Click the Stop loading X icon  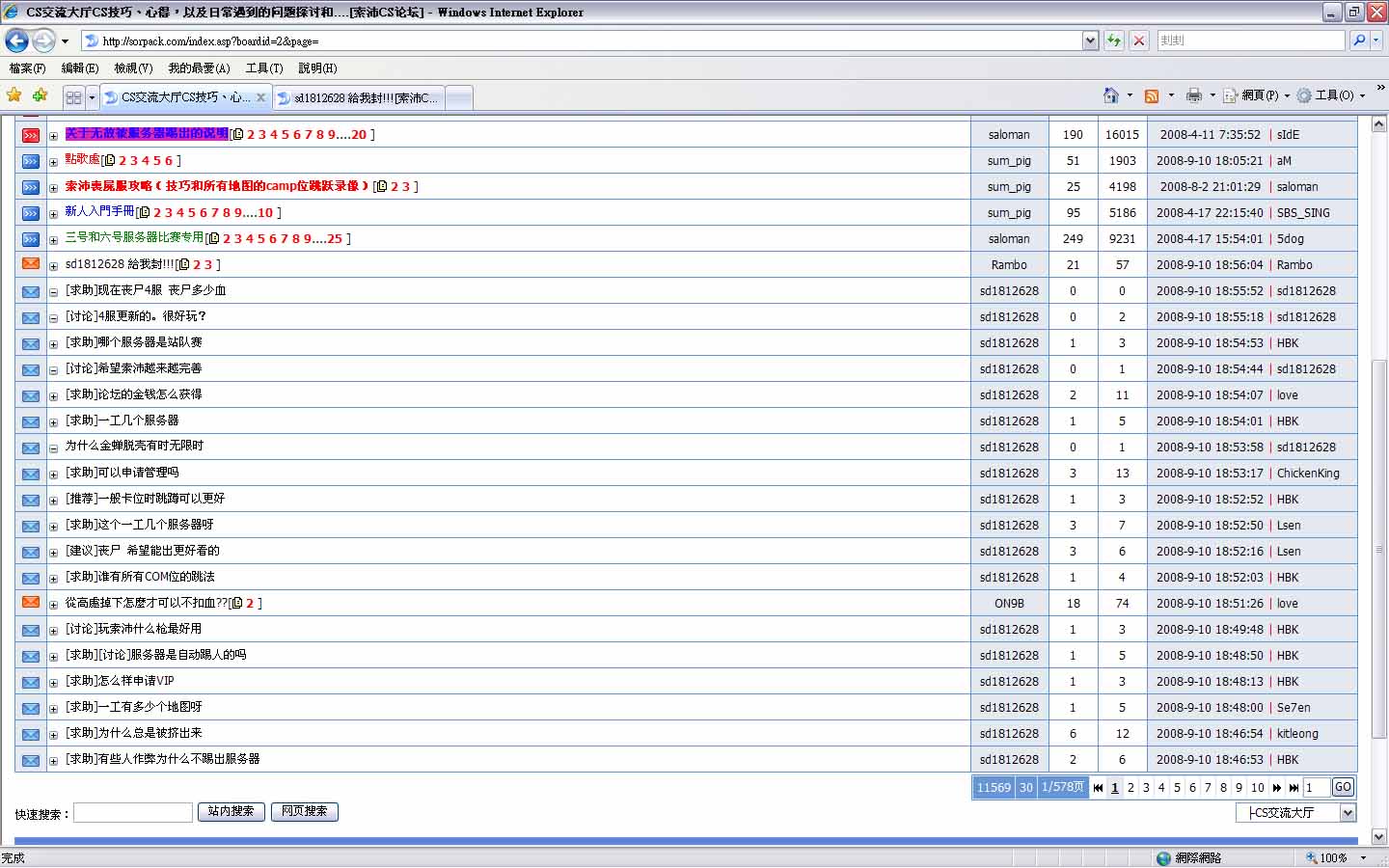(1139, 41)
